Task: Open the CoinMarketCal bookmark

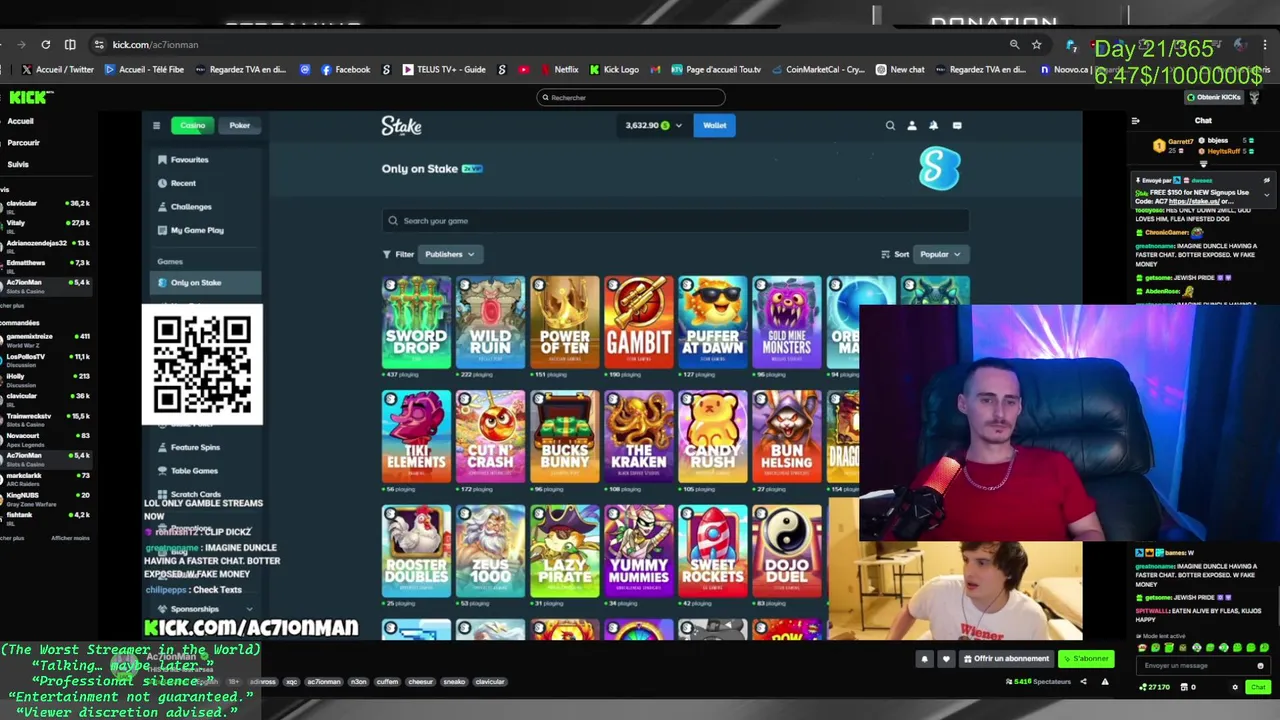Action: [818, 69]
